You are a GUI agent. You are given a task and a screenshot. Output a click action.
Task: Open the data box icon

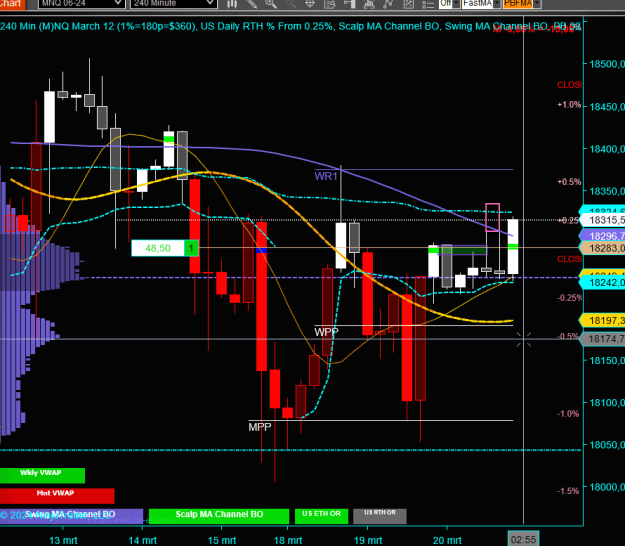330,4
